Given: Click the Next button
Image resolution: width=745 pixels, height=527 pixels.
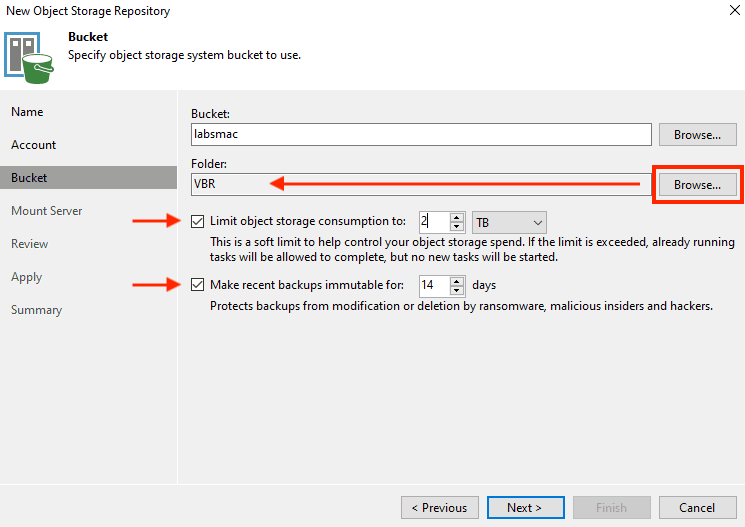Looking at the screenshot, I should 524,507.
